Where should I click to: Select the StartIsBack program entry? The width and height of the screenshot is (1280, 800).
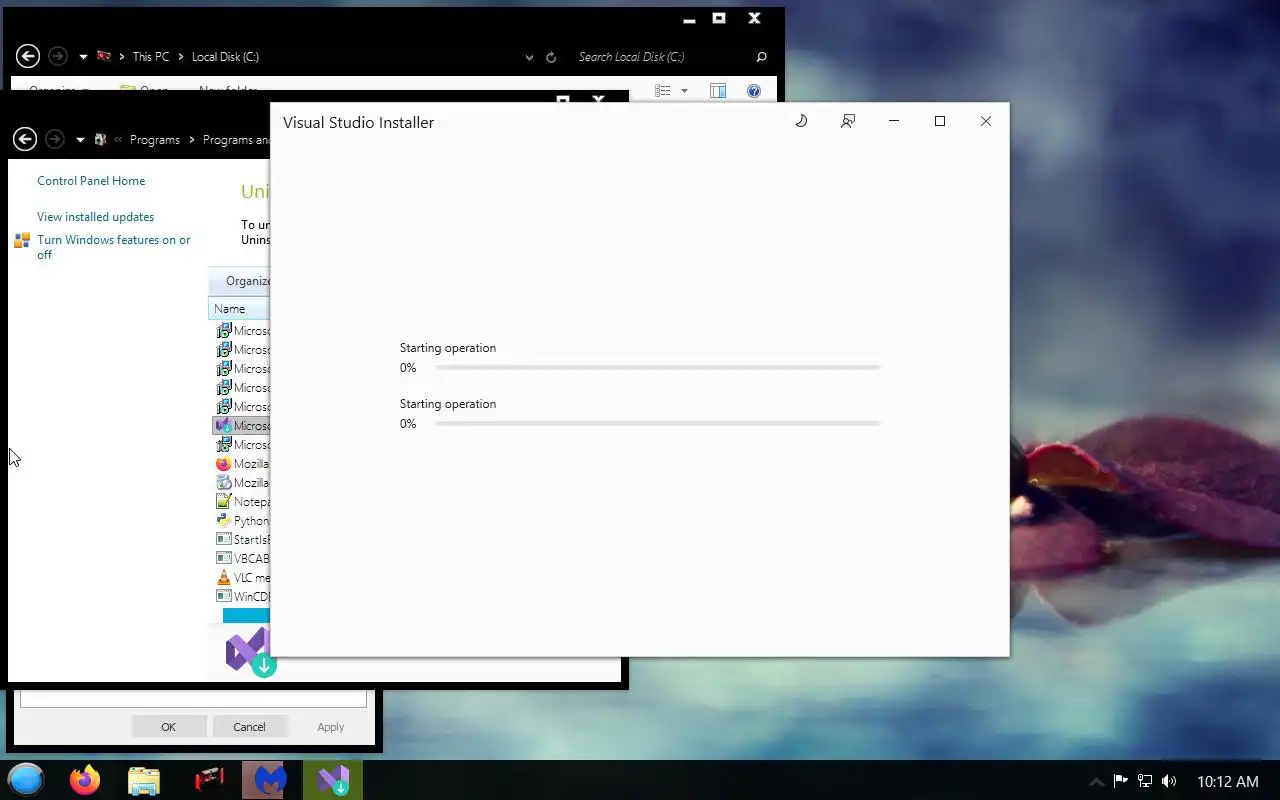point(241,540)
